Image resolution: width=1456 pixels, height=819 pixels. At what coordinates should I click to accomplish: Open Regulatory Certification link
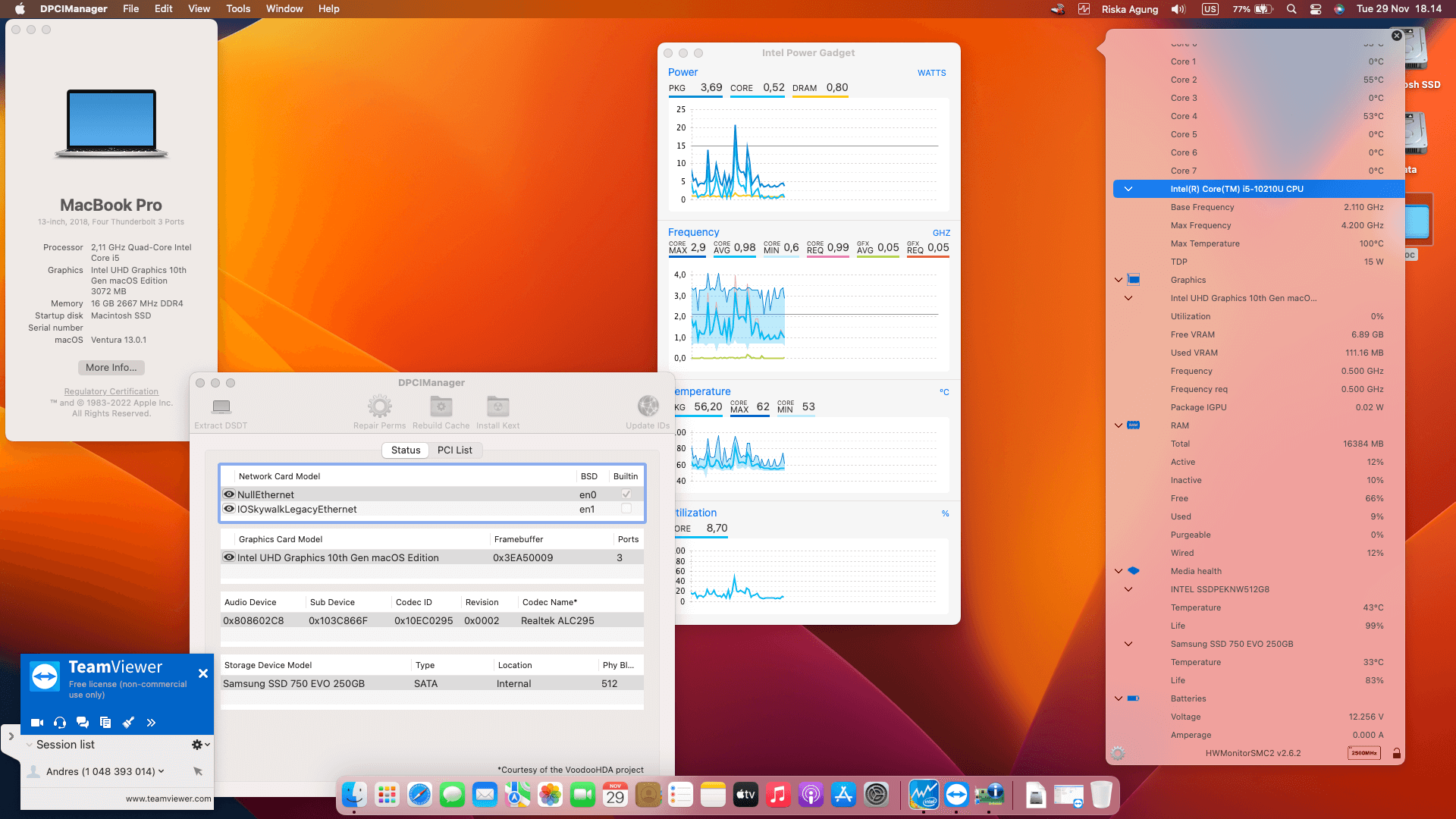(111, 391)
